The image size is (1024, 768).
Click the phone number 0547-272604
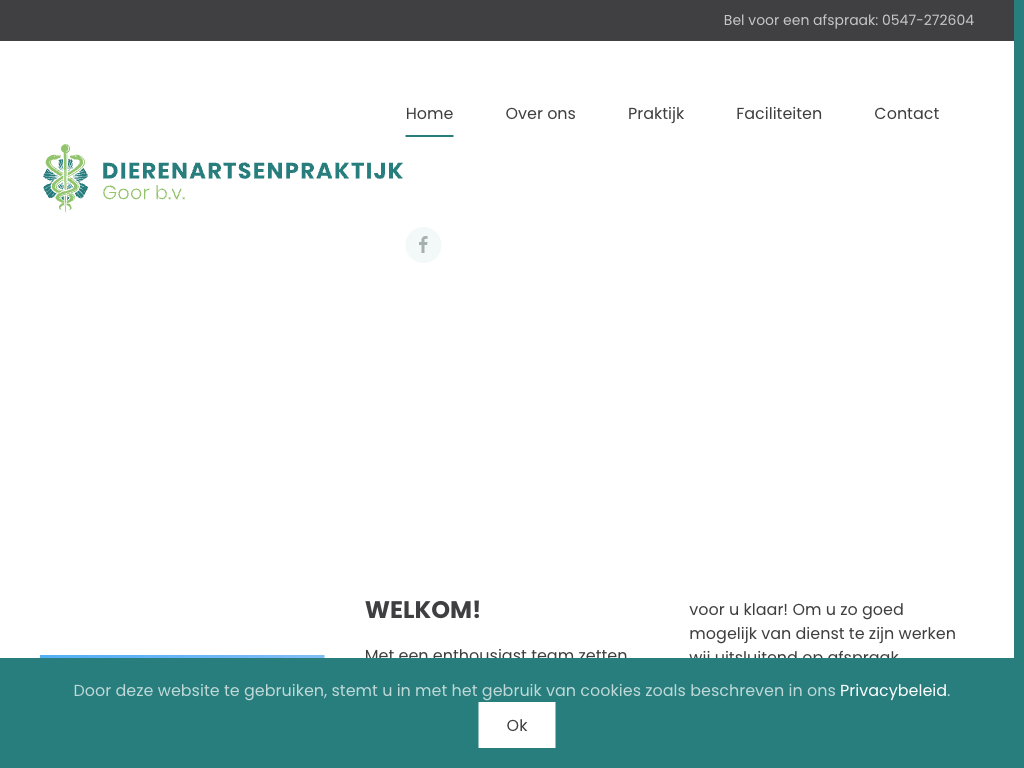(x=927, y=20)
